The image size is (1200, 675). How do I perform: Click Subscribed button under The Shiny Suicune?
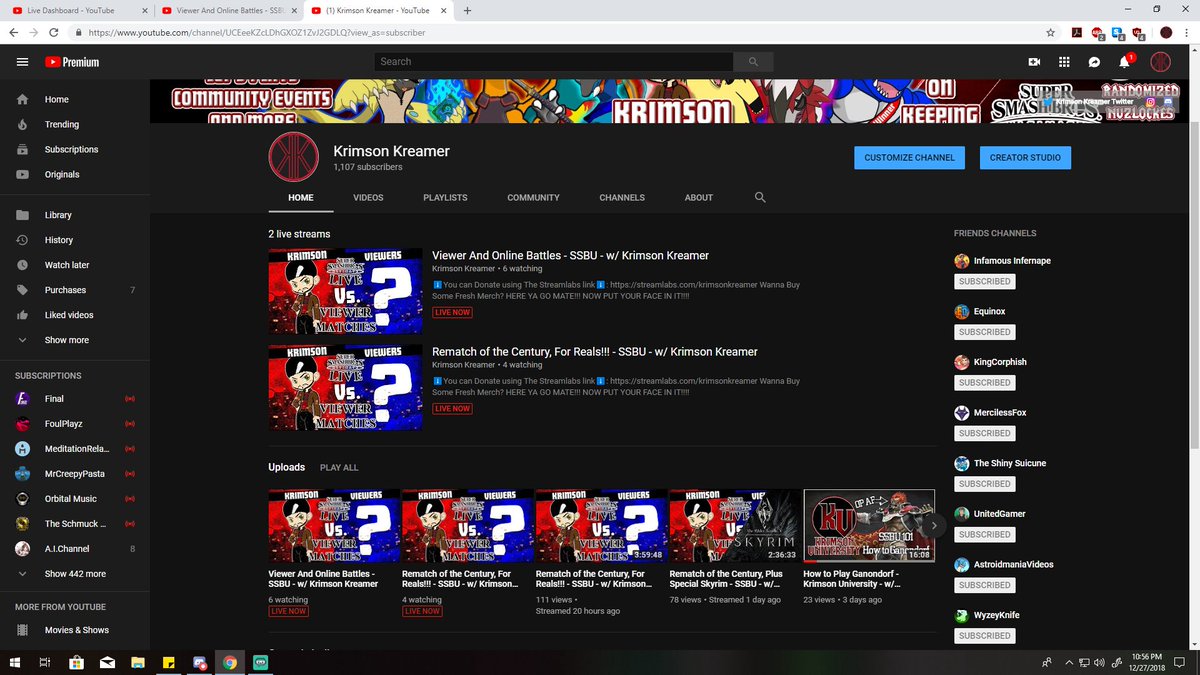[985, 484]
